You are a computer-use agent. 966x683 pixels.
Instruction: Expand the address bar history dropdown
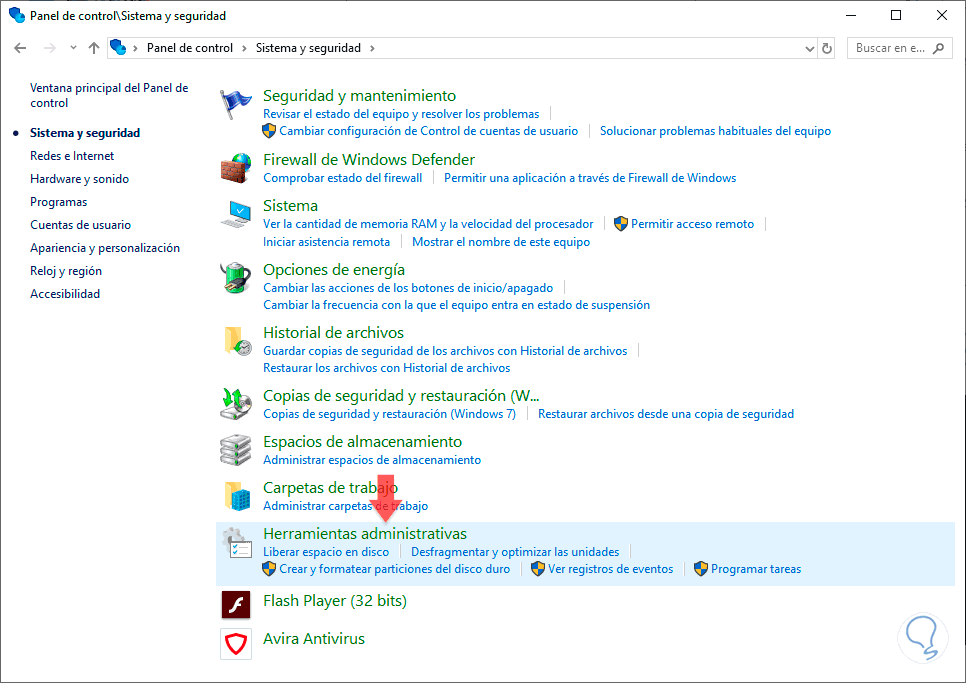click(x=810, y=48)
